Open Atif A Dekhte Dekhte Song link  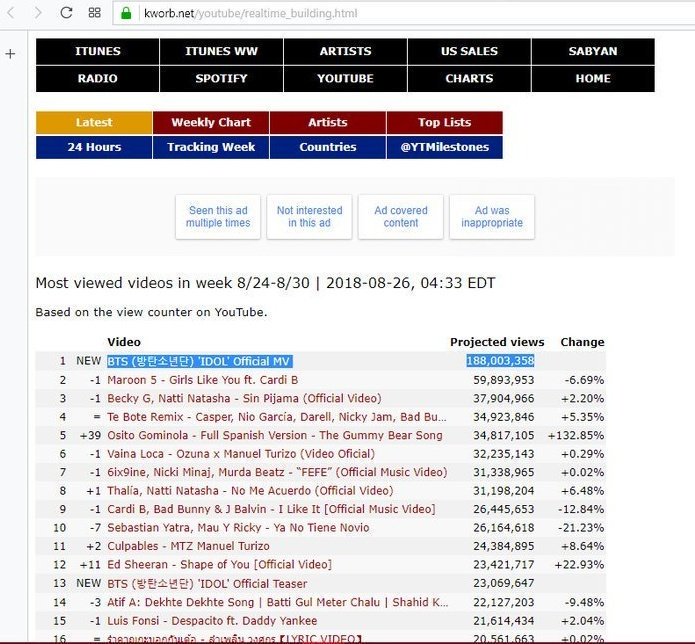pyautogui.click(x=277, y=602)
